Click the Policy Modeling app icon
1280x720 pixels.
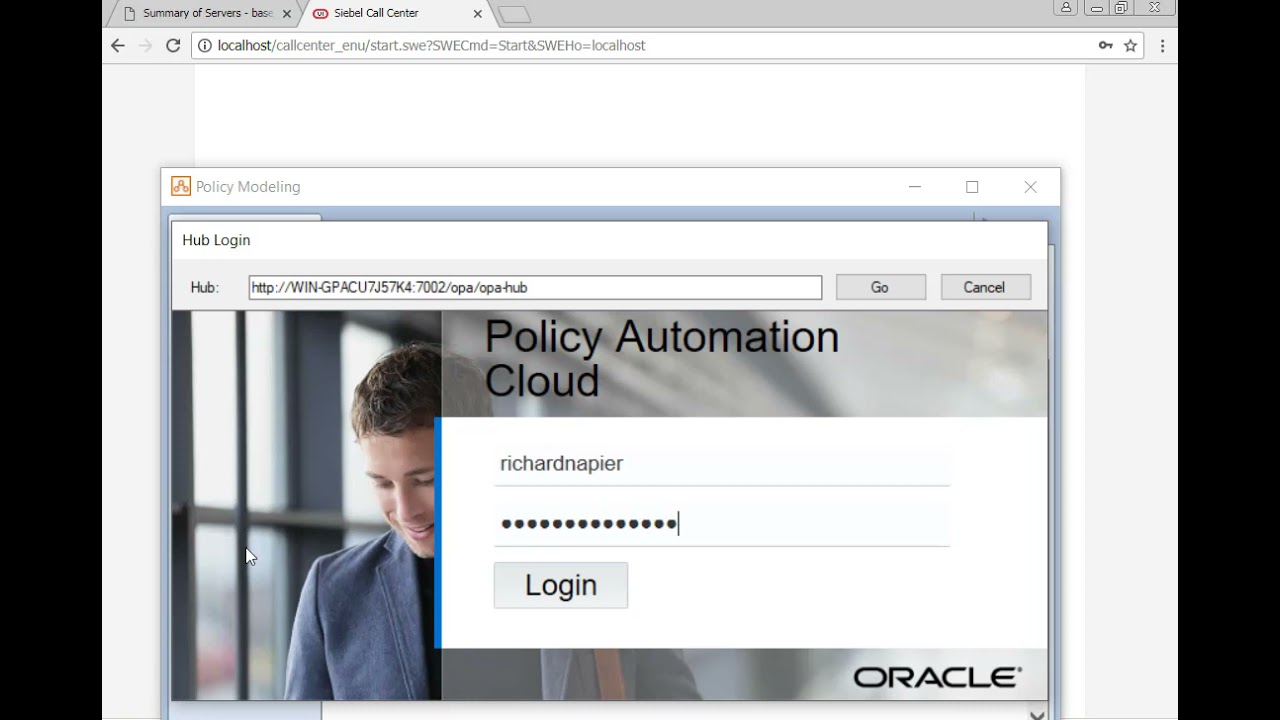[180, 186]
